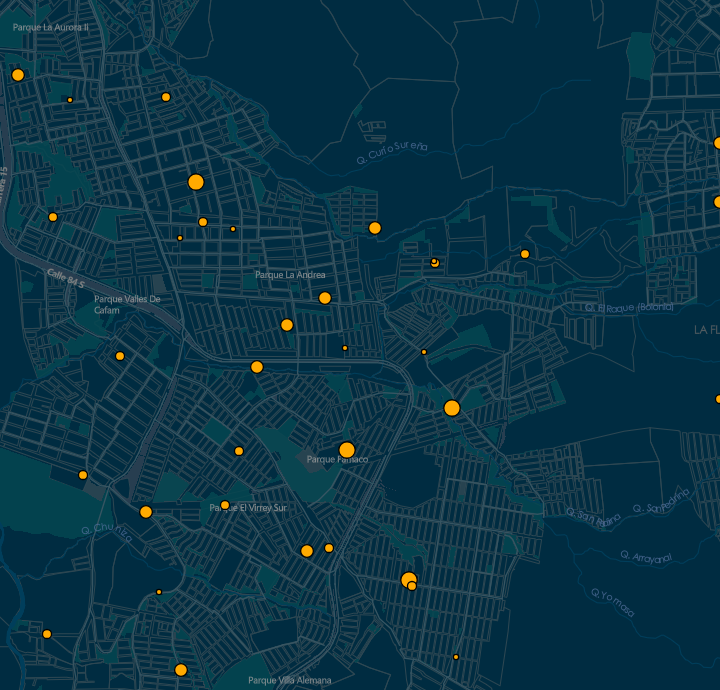The height and width of the screenshot is (690, 720).
Task: Select the Q. Yomasa stream label
Action: (612, 599)
